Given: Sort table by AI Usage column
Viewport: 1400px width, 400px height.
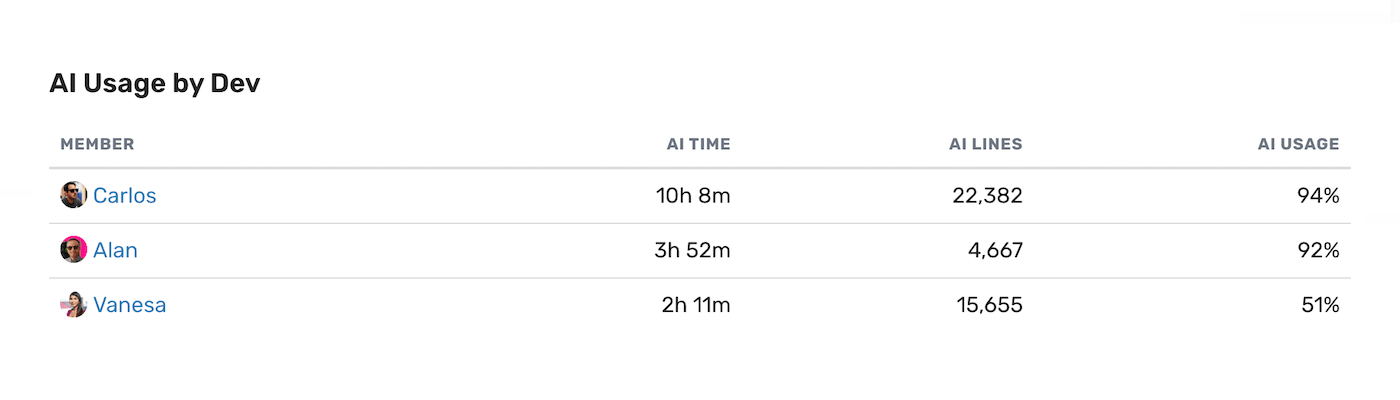Looking at the screenshot, I should 1298,144.
